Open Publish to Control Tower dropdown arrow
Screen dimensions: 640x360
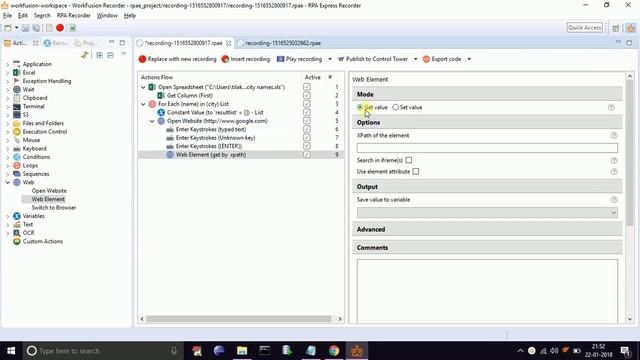[x=416, y=59]
